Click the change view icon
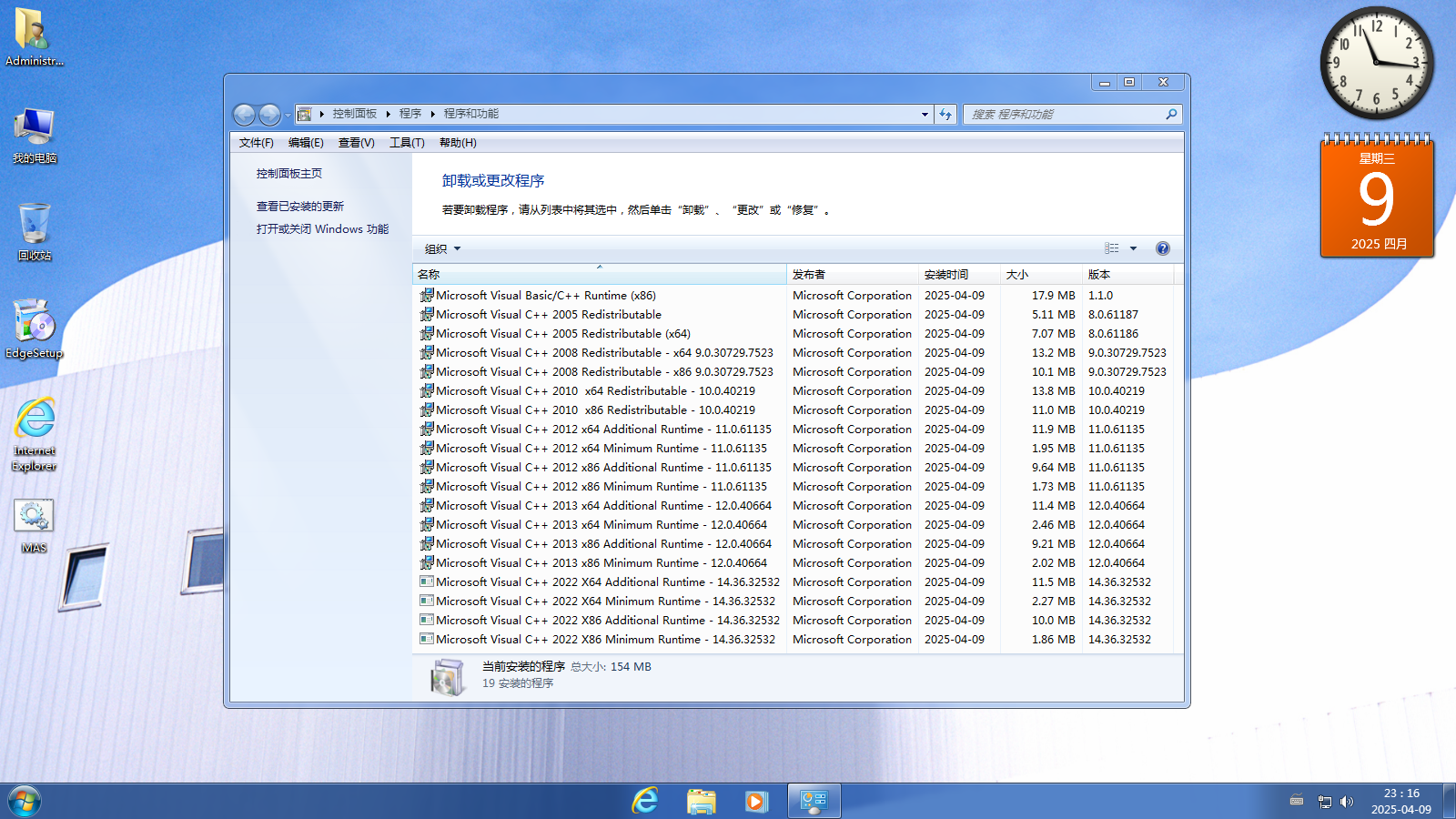Image resolution: width=1456 pixels, height=819 pixels. (x=1112, y=248)
